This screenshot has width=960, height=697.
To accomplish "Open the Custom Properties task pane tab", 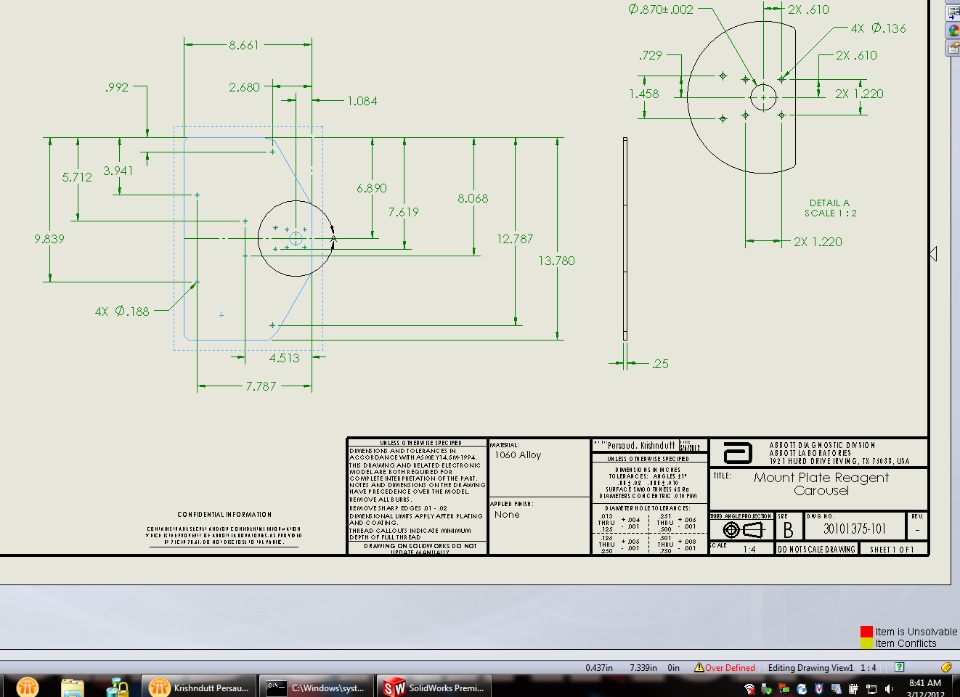I will tap(954, 48).
